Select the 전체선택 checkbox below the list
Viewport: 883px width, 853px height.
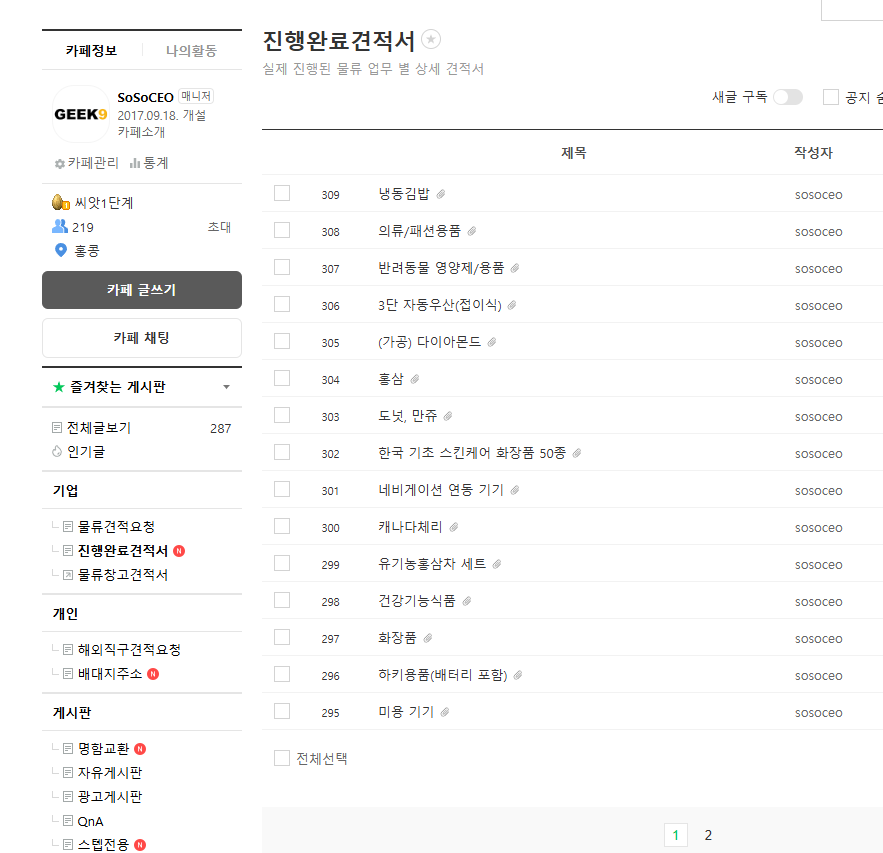281,758
